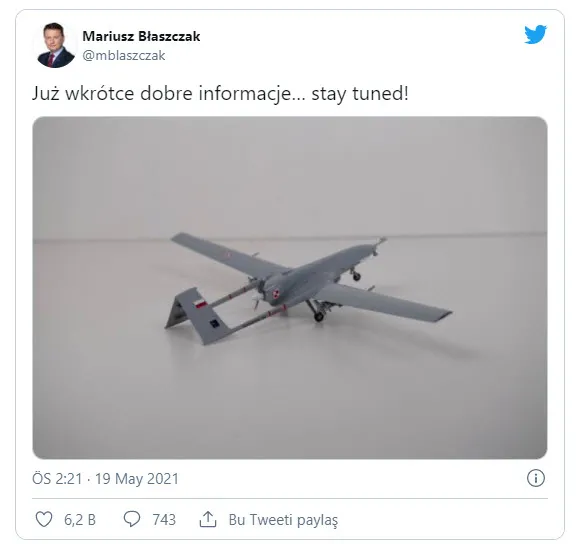Open the drone model photo
Viewport: 584px width, 544px height.
coord(290,287)
